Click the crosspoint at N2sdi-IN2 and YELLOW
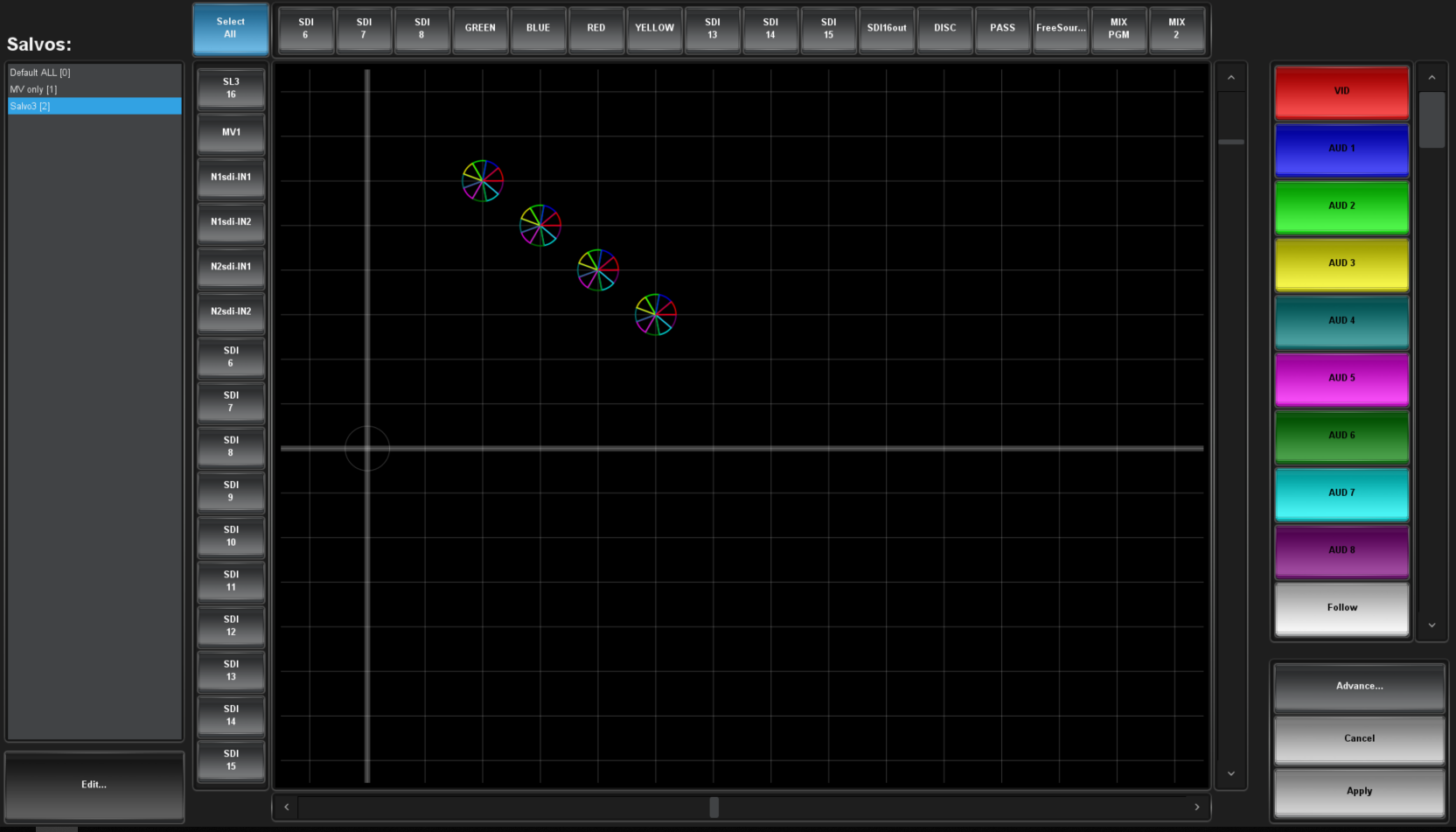Image resolution: width=1456 pixels, height=832 pixels. point(656,314)
